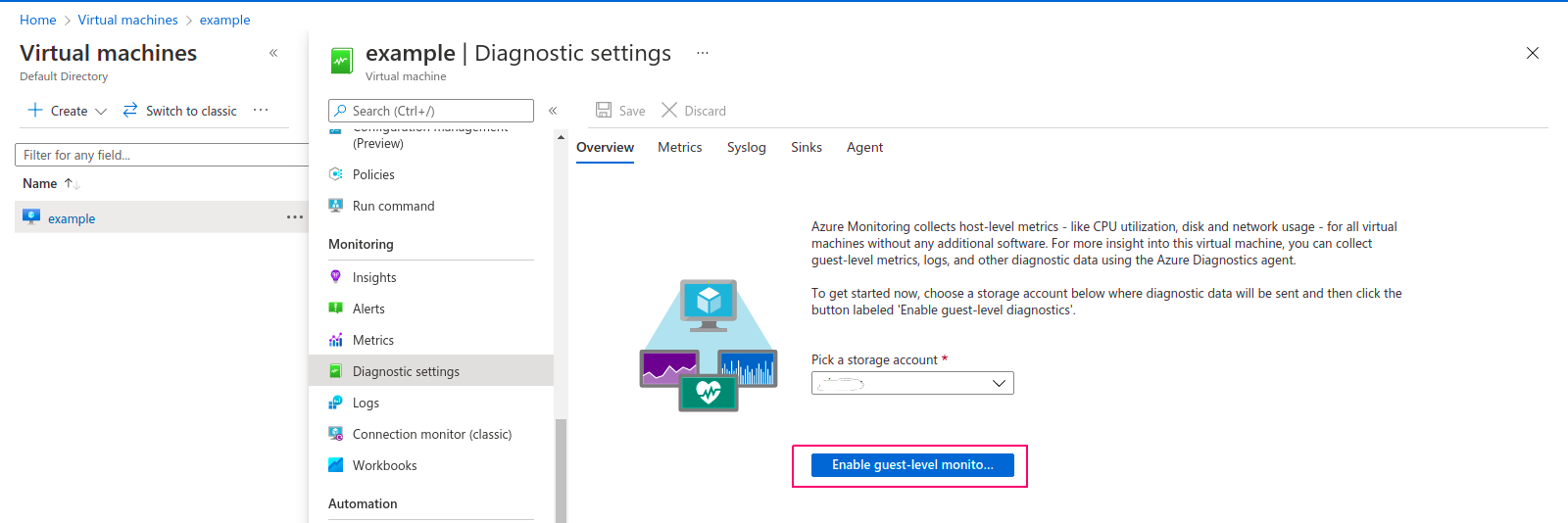Click the Diagnostic settings sidebar icon
Image resolution: width=1568 pixels, height=523 pixels.
click(336, 371)
